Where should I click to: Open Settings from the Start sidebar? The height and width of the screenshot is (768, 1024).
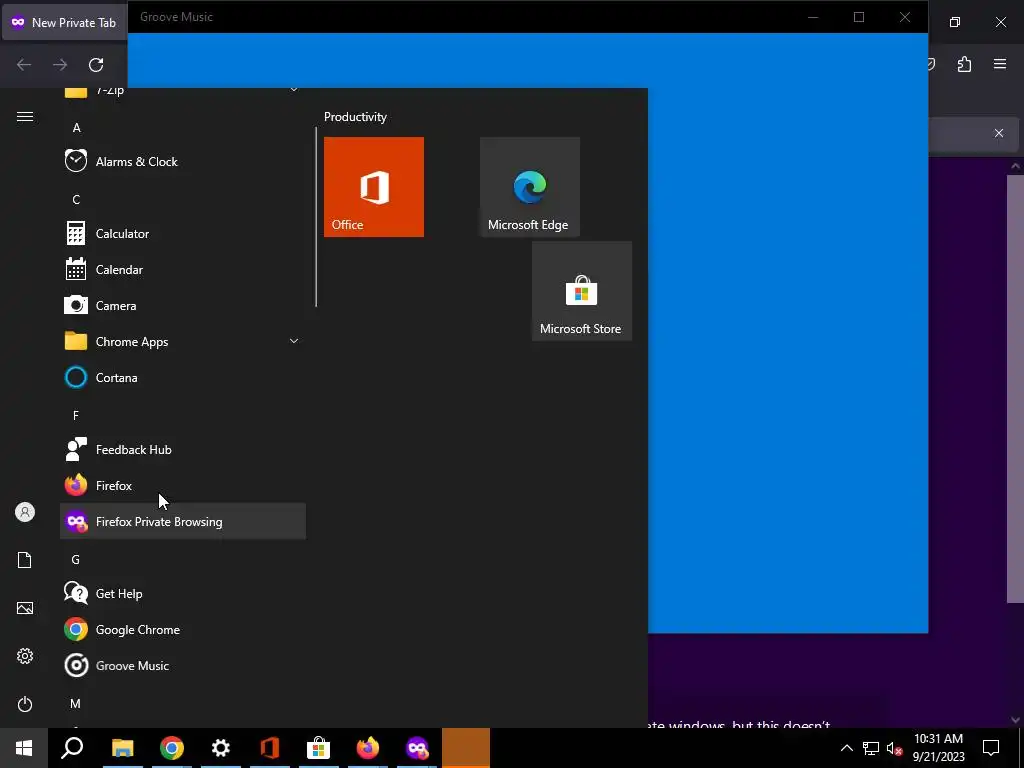pos(25,656)
